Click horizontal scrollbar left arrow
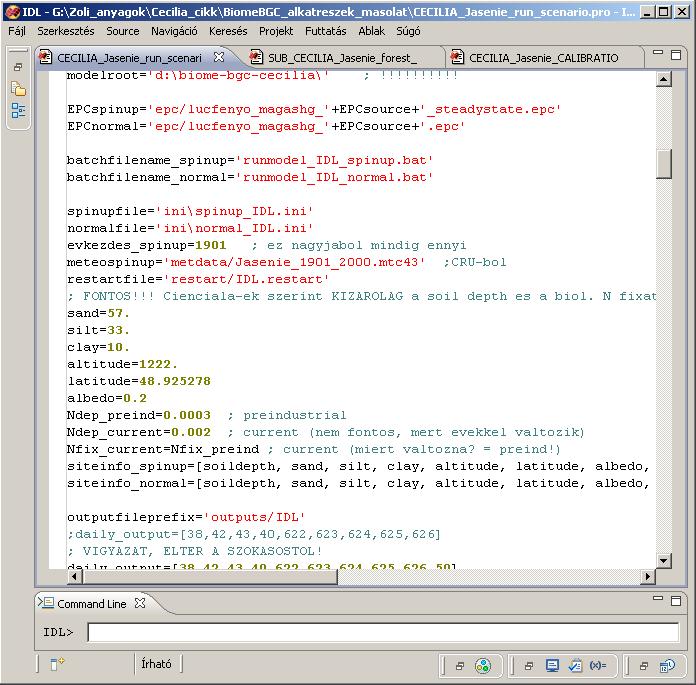 pyautogui.click(x=74, y=576)
